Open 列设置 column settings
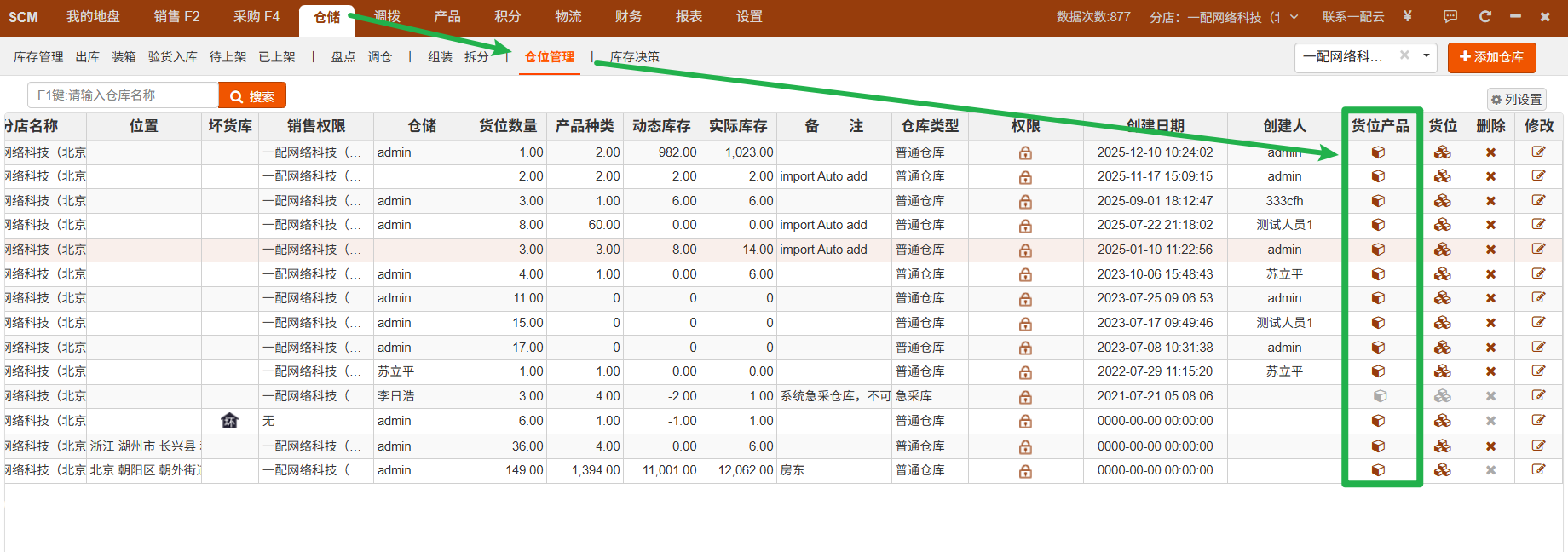The height and width of the screenshot is (552, 1568). coord(1516,100)
